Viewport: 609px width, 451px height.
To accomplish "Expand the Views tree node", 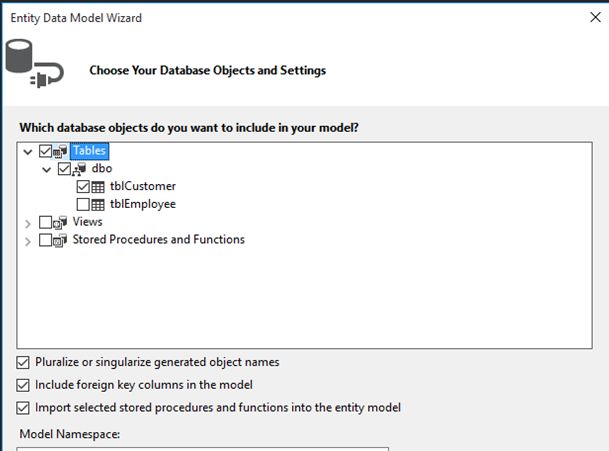I will pos(27,222).
